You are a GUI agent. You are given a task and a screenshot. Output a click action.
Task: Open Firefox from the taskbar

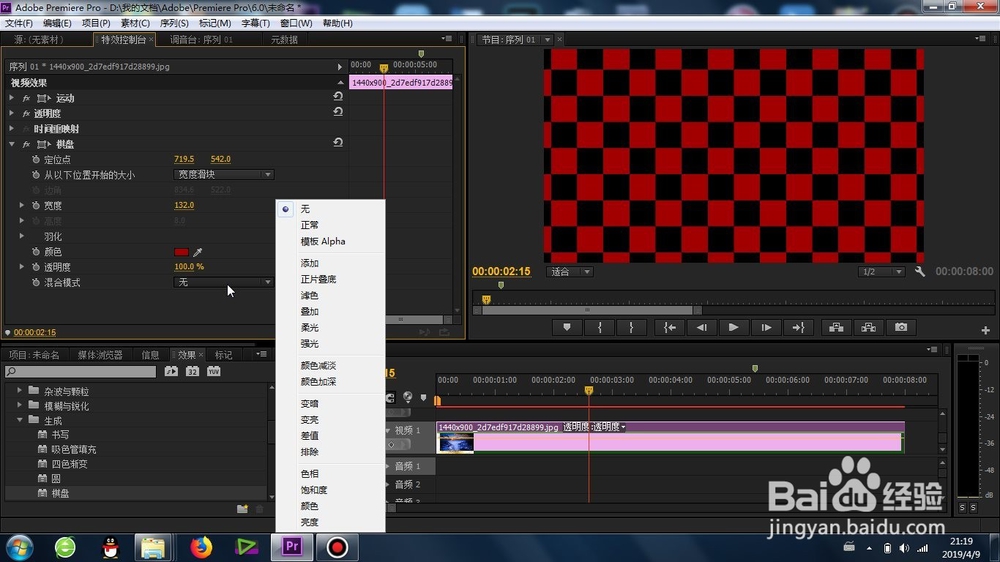point(201,547)
